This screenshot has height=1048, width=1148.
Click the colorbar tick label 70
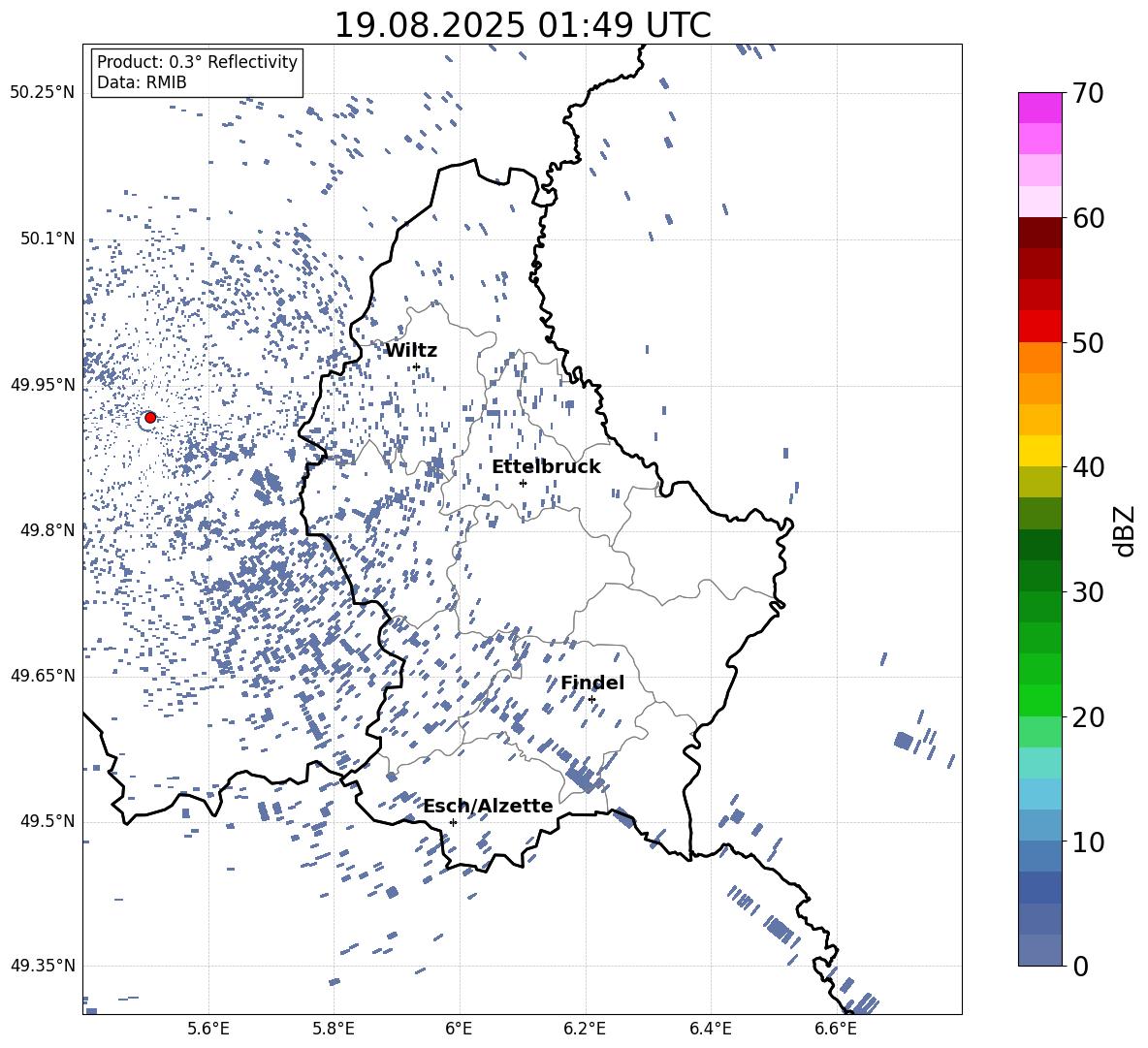pos(1088,94)
